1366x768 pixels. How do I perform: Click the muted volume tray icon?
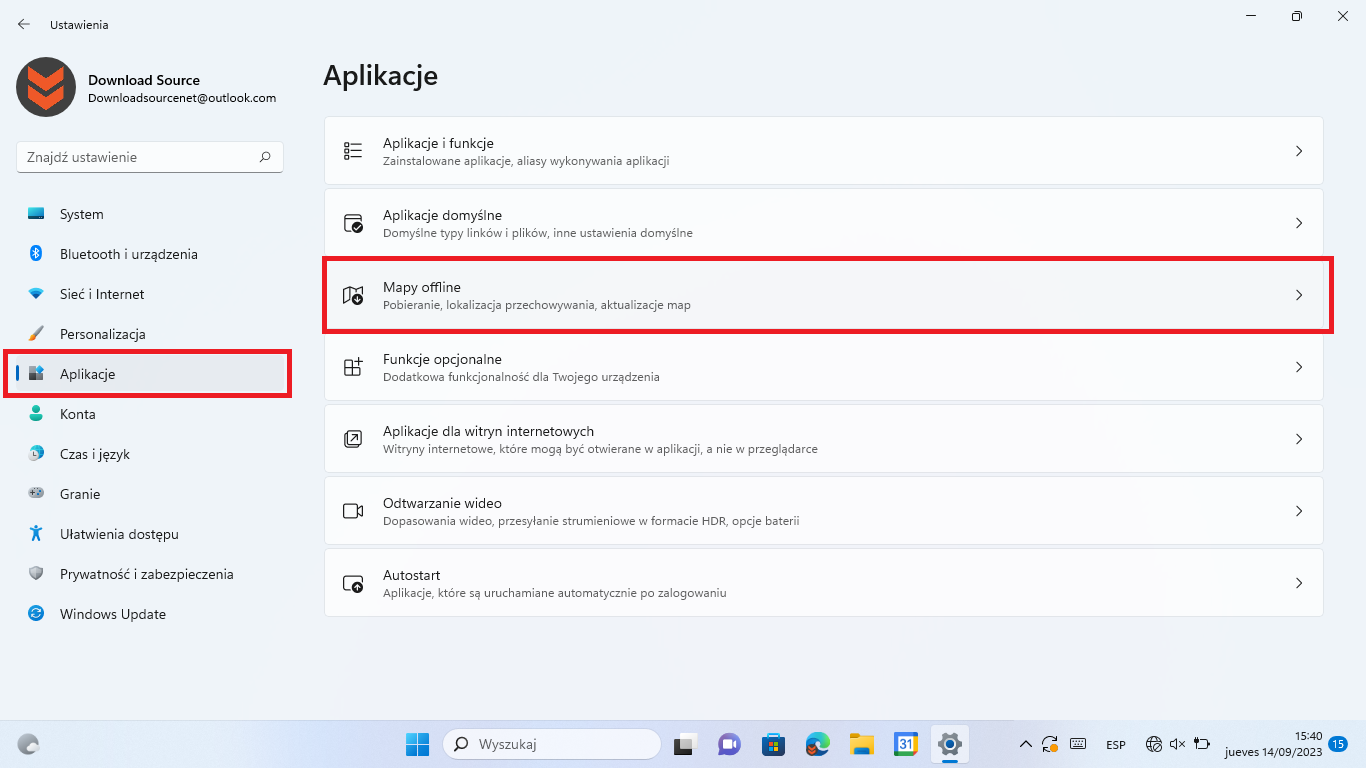[x=1177, y=744]
